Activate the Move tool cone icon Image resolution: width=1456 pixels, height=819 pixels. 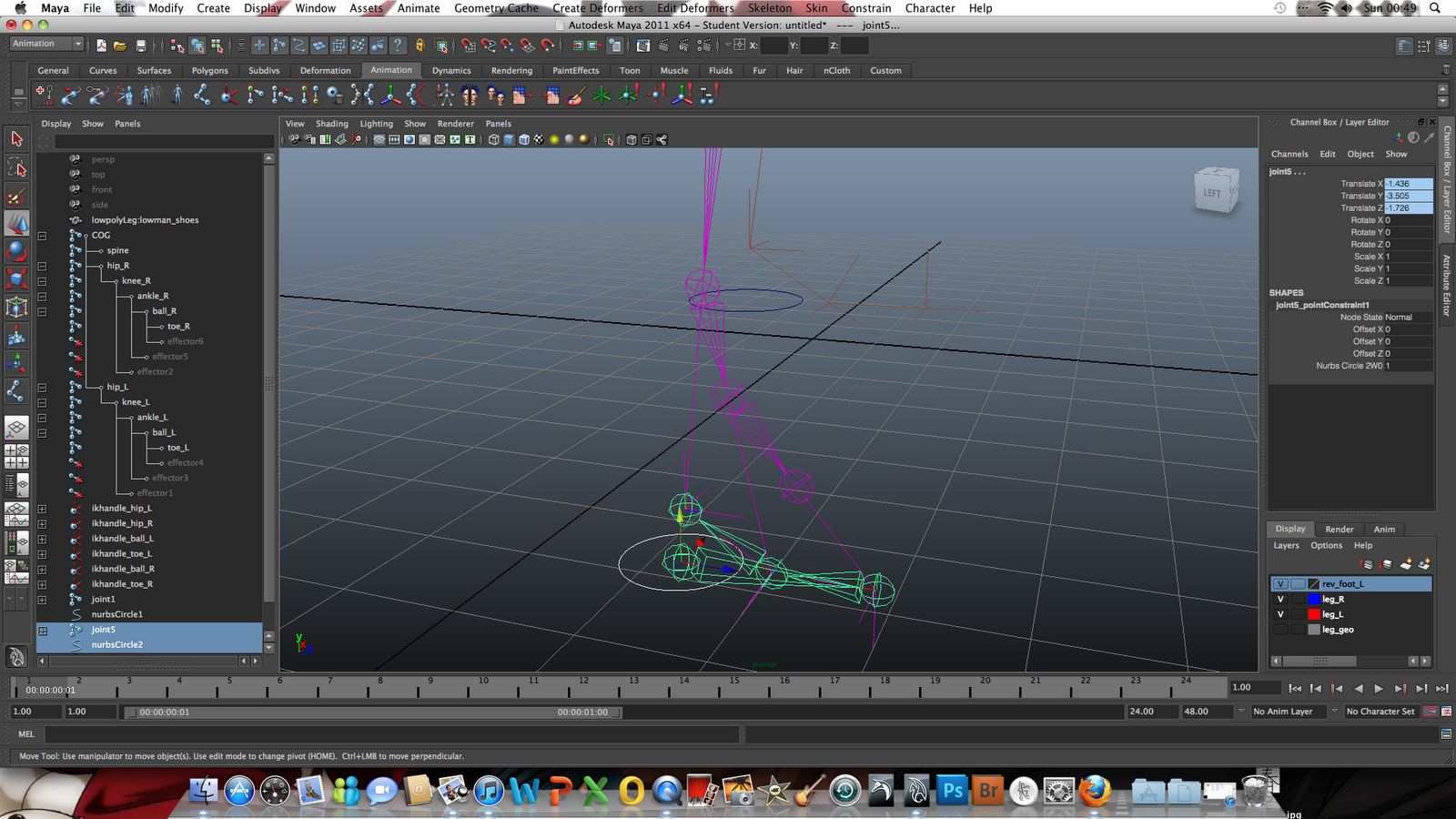click(x=16, y=224)
